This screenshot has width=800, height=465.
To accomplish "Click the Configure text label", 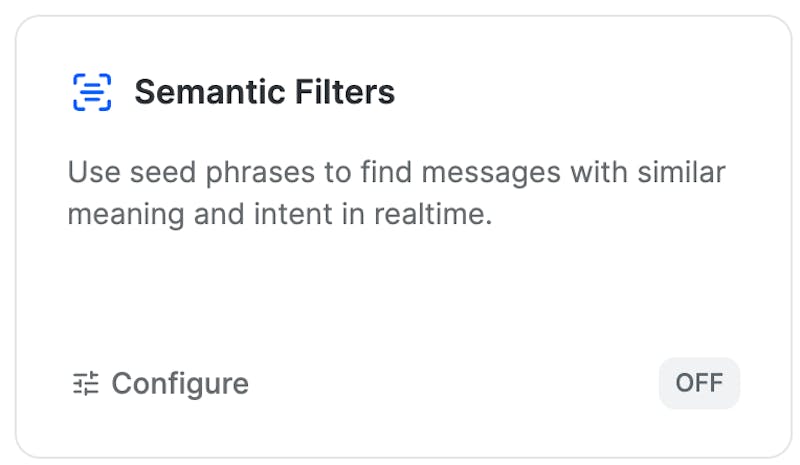I will 180,383.
